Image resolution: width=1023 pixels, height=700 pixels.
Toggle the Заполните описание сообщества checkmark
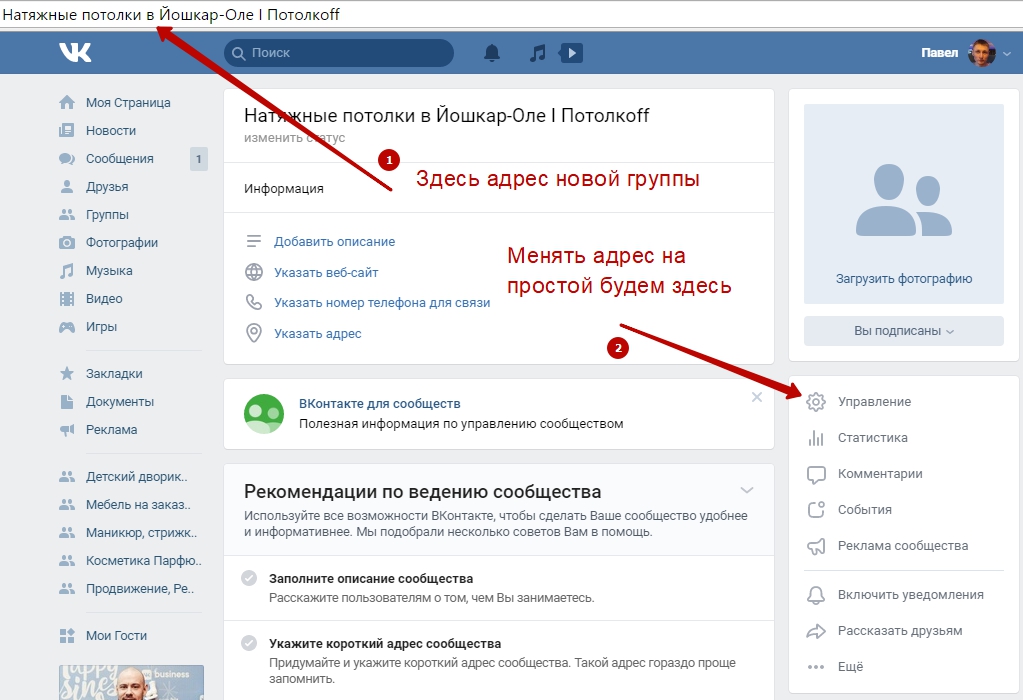249,578
